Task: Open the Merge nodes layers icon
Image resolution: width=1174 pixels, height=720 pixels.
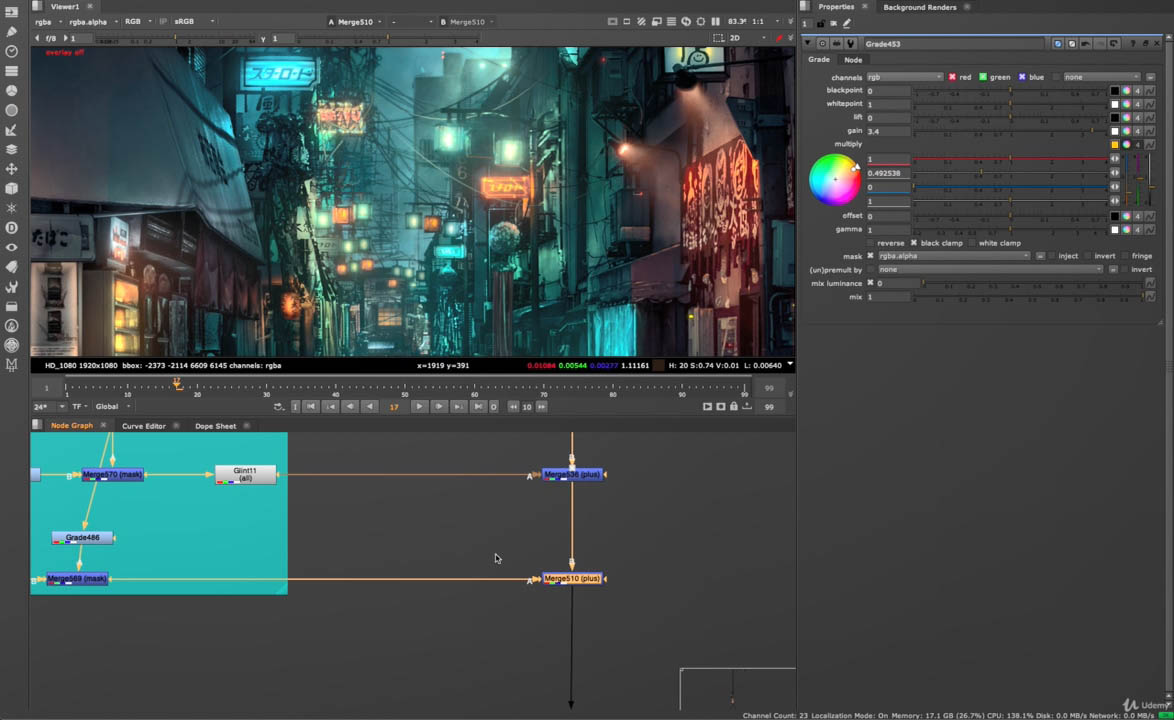Action: (x=11, y=150)
